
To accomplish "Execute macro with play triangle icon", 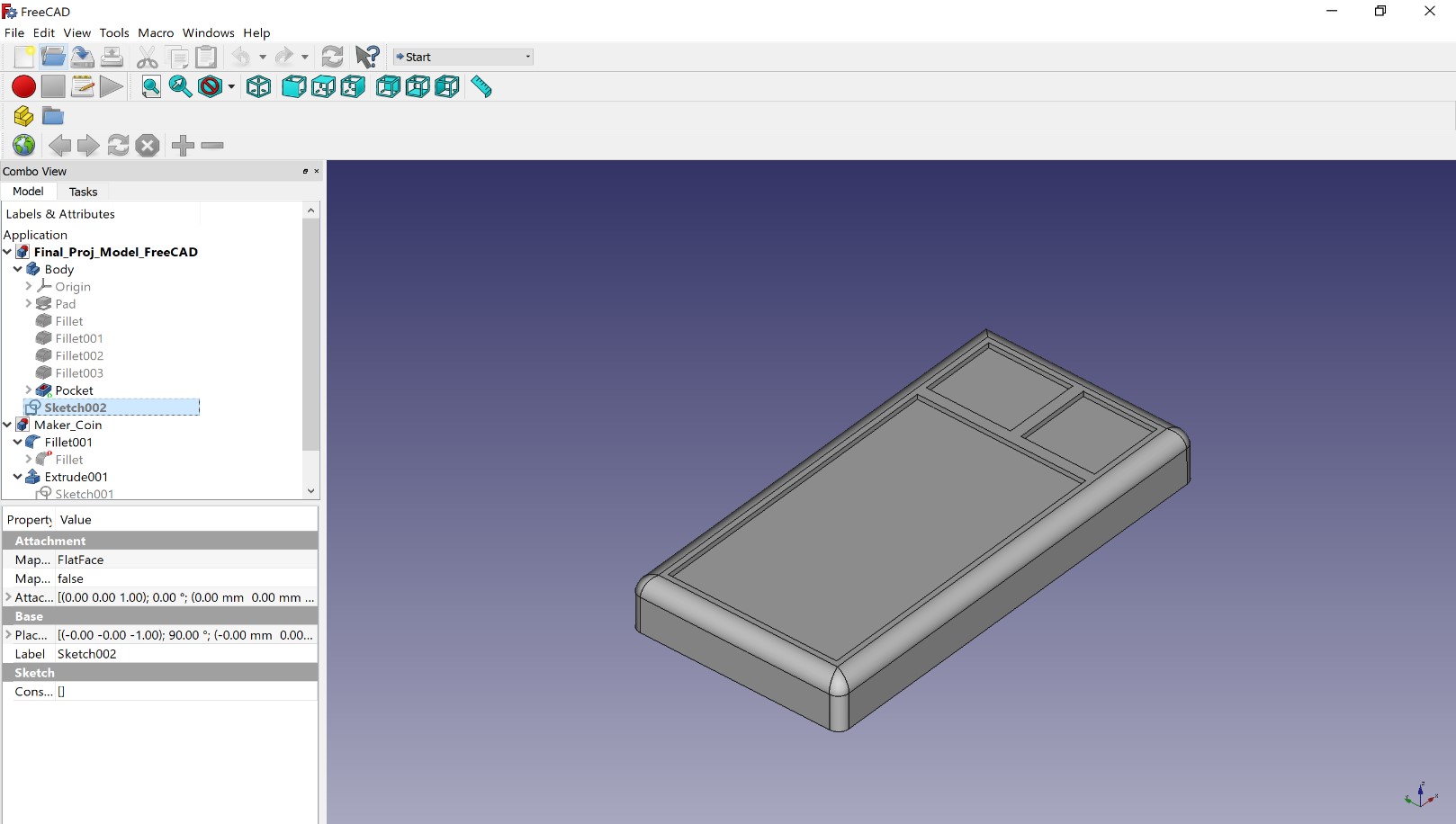I will [x=112, y=86].
